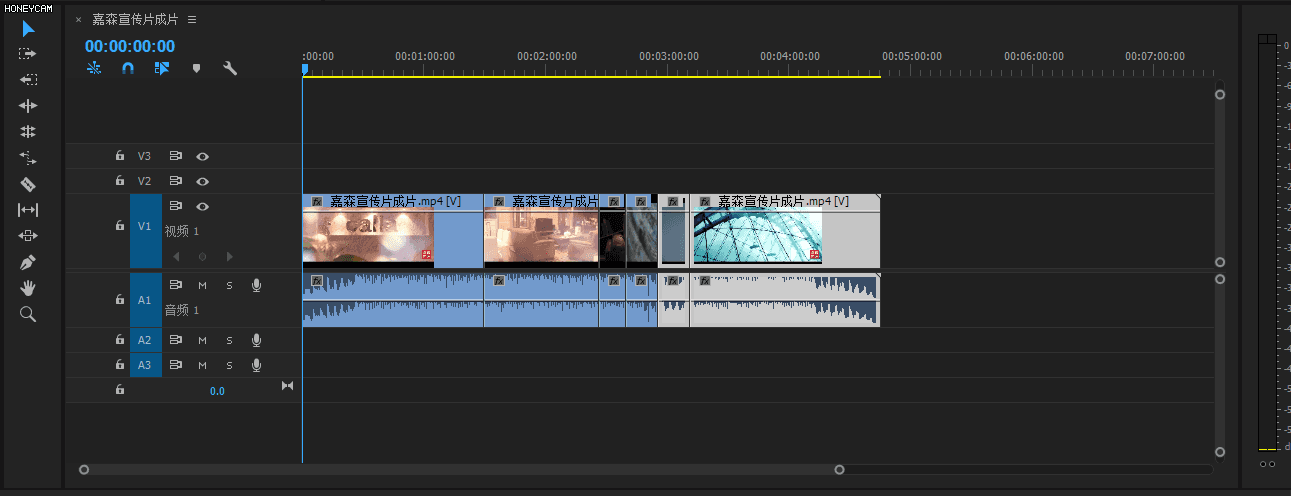Toggle lock on track V3
Image resolution: width=1291 pixels, height=496 pixels.
[x=119, y=156]
